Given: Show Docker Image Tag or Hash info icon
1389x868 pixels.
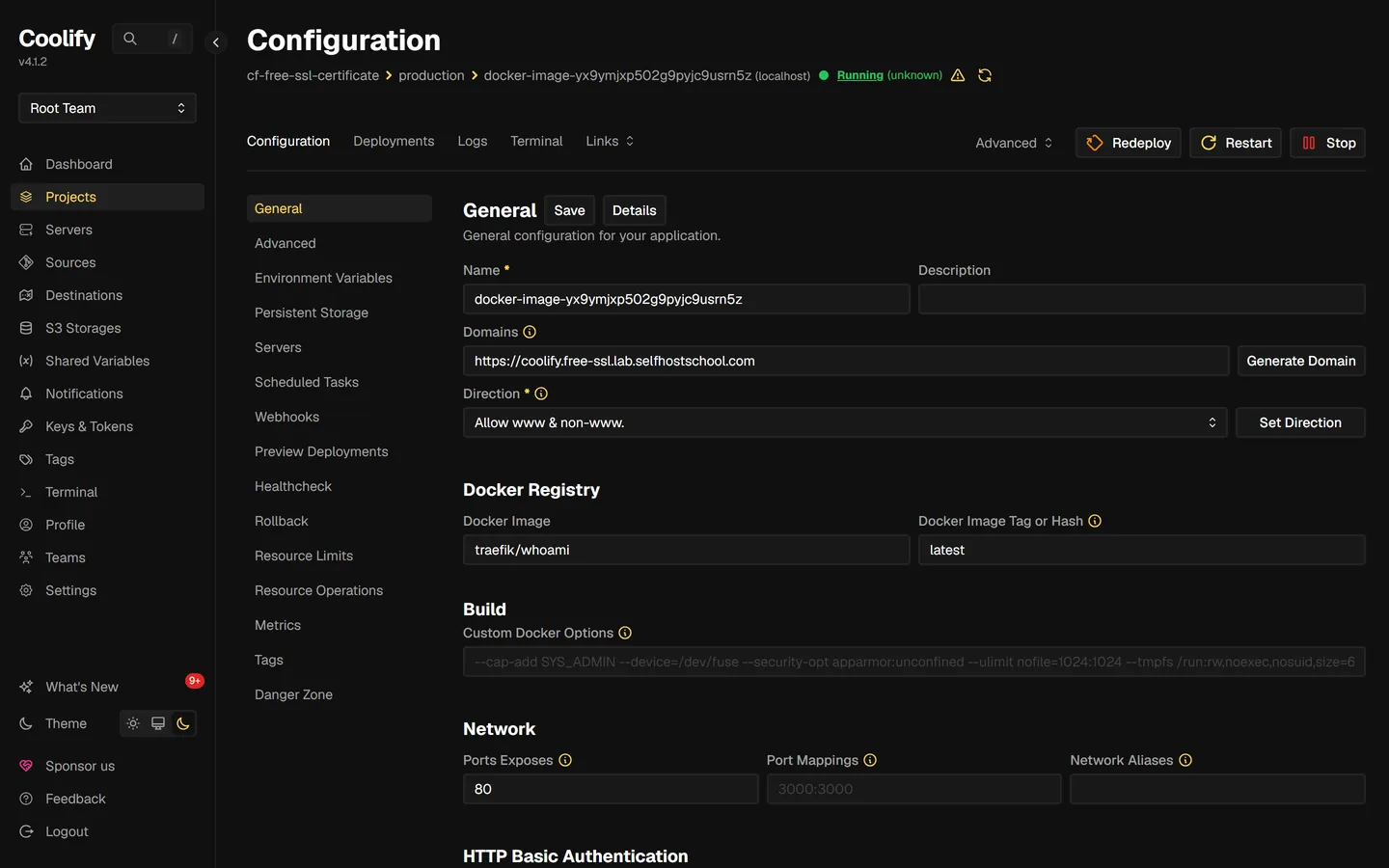Looking at the screenshot, I should pos(1095,521).
